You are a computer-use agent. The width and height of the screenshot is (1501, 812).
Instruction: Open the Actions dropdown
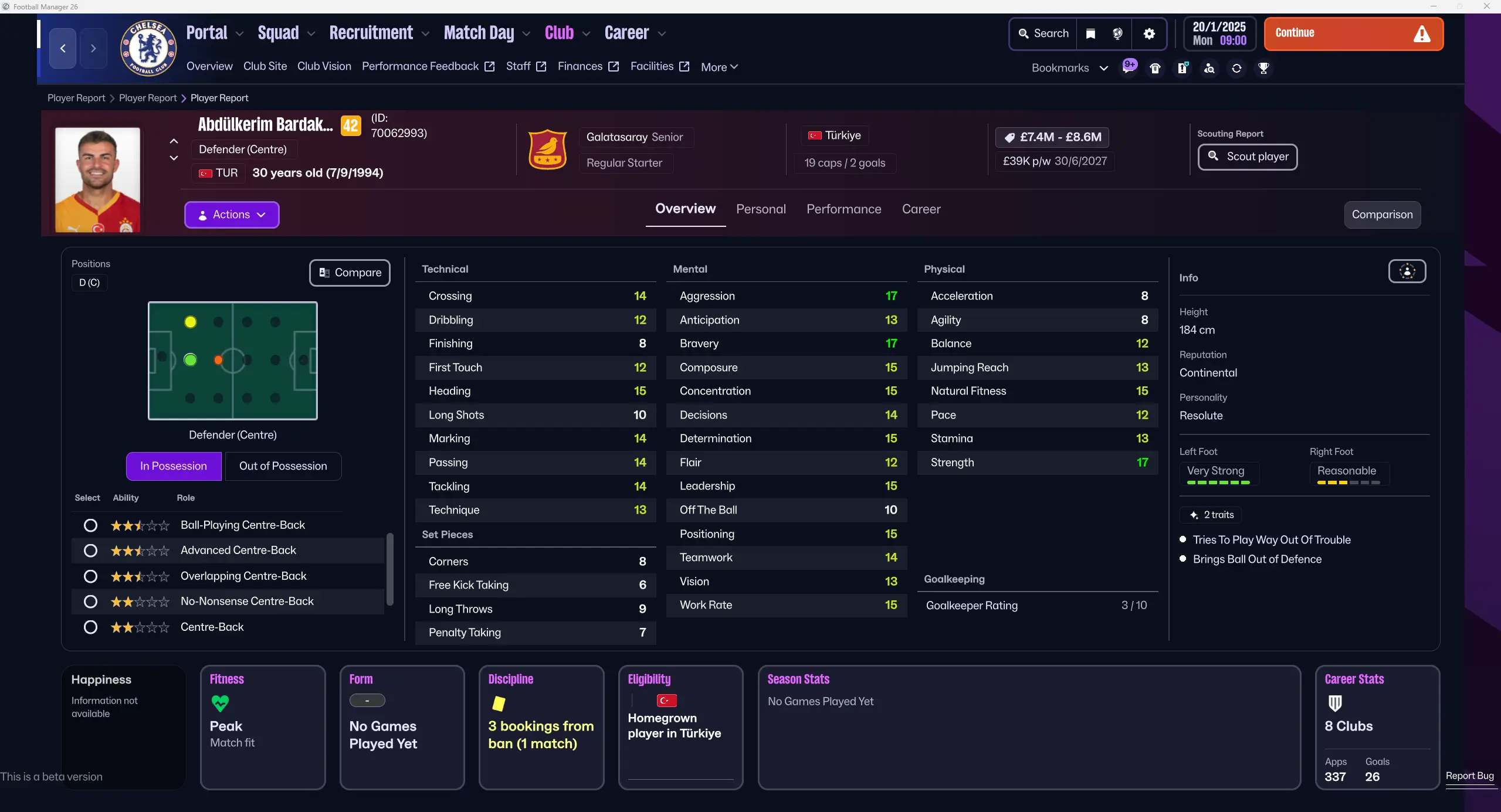[x=232, y=215]
